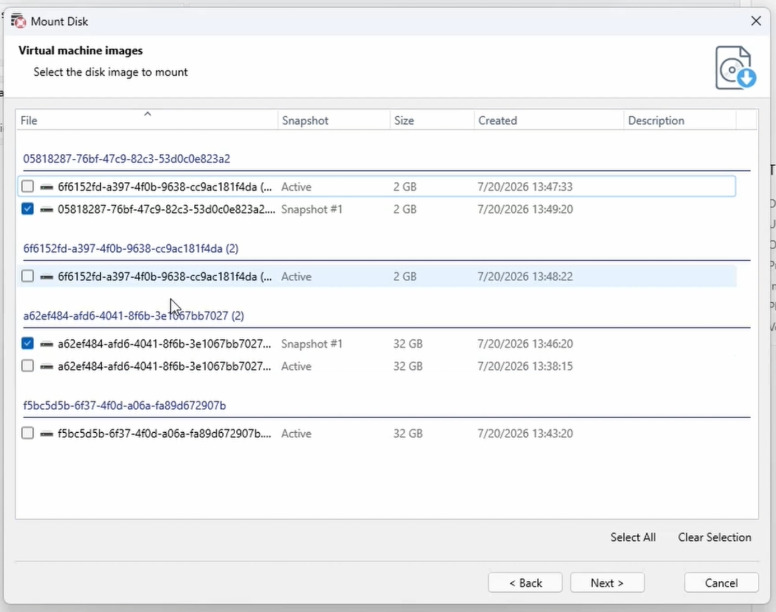
Task: Click the Active cell in row 13:38:15
Action: 296,367
